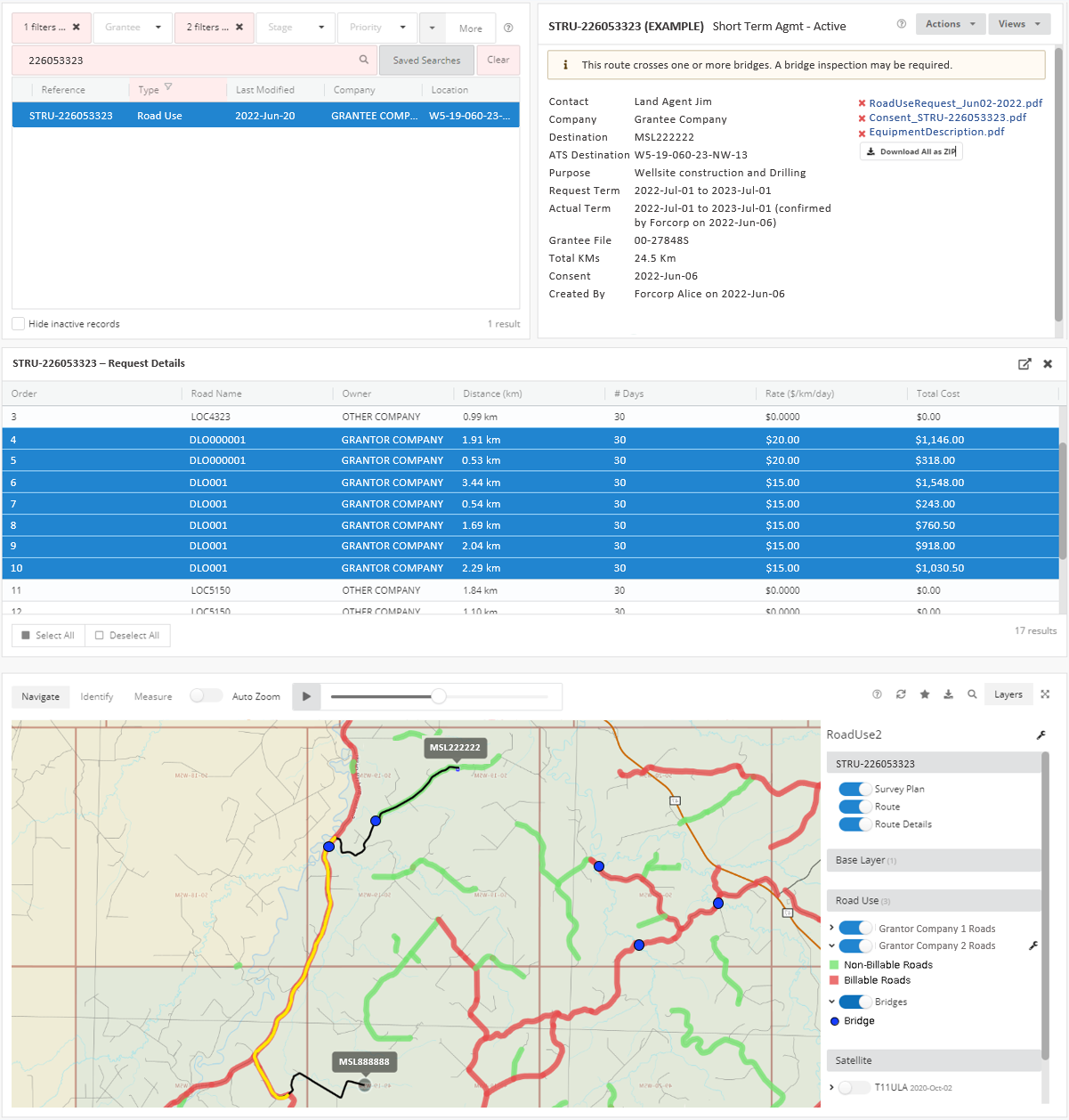1069x1120 pixels.
Task: Open the Actions dropdown menu
Action: tap(950, 24)
